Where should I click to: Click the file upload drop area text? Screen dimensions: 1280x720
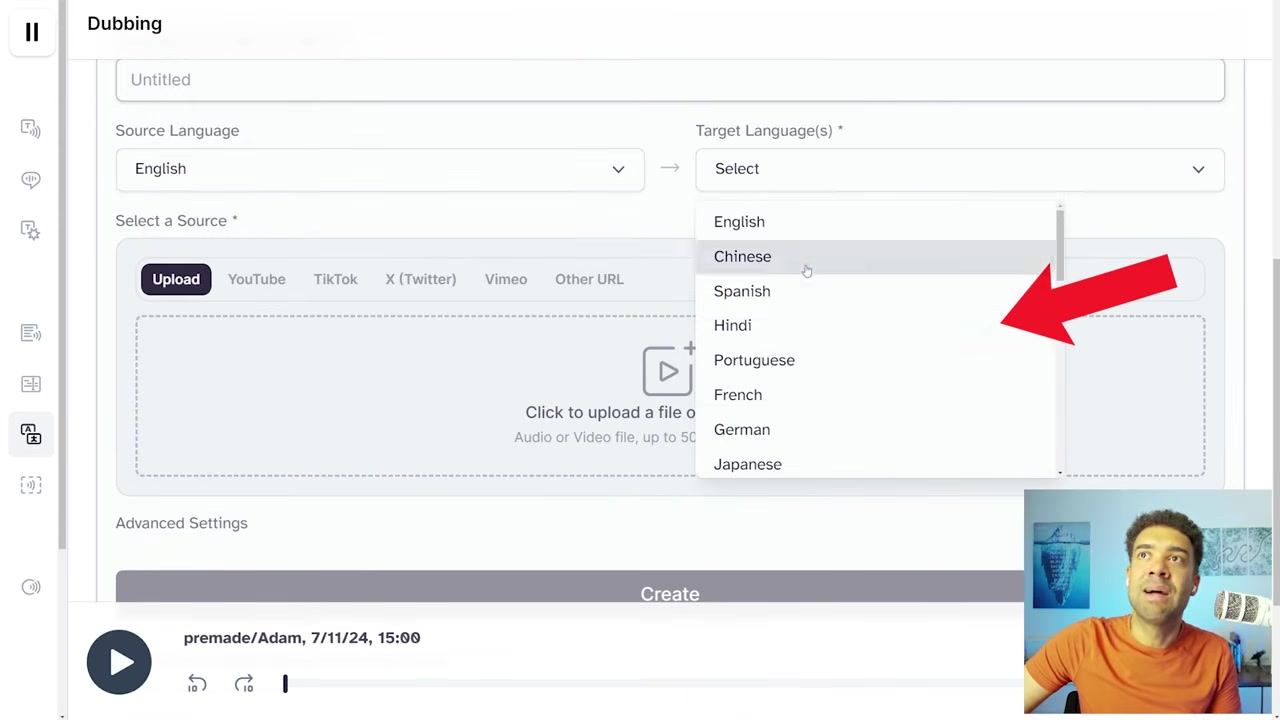(x=610, y=412)
